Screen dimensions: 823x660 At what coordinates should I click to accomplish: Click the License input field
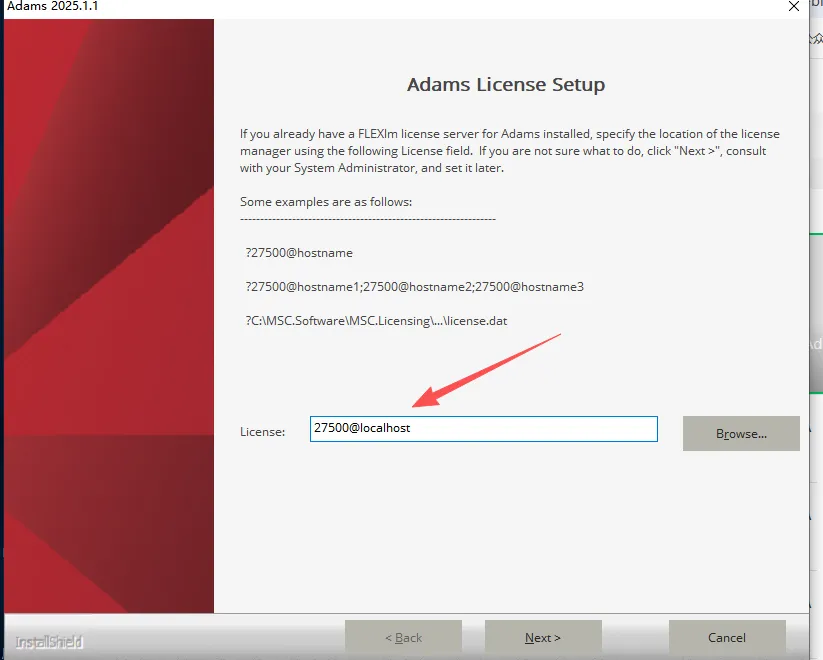click(x=483, y=429)
